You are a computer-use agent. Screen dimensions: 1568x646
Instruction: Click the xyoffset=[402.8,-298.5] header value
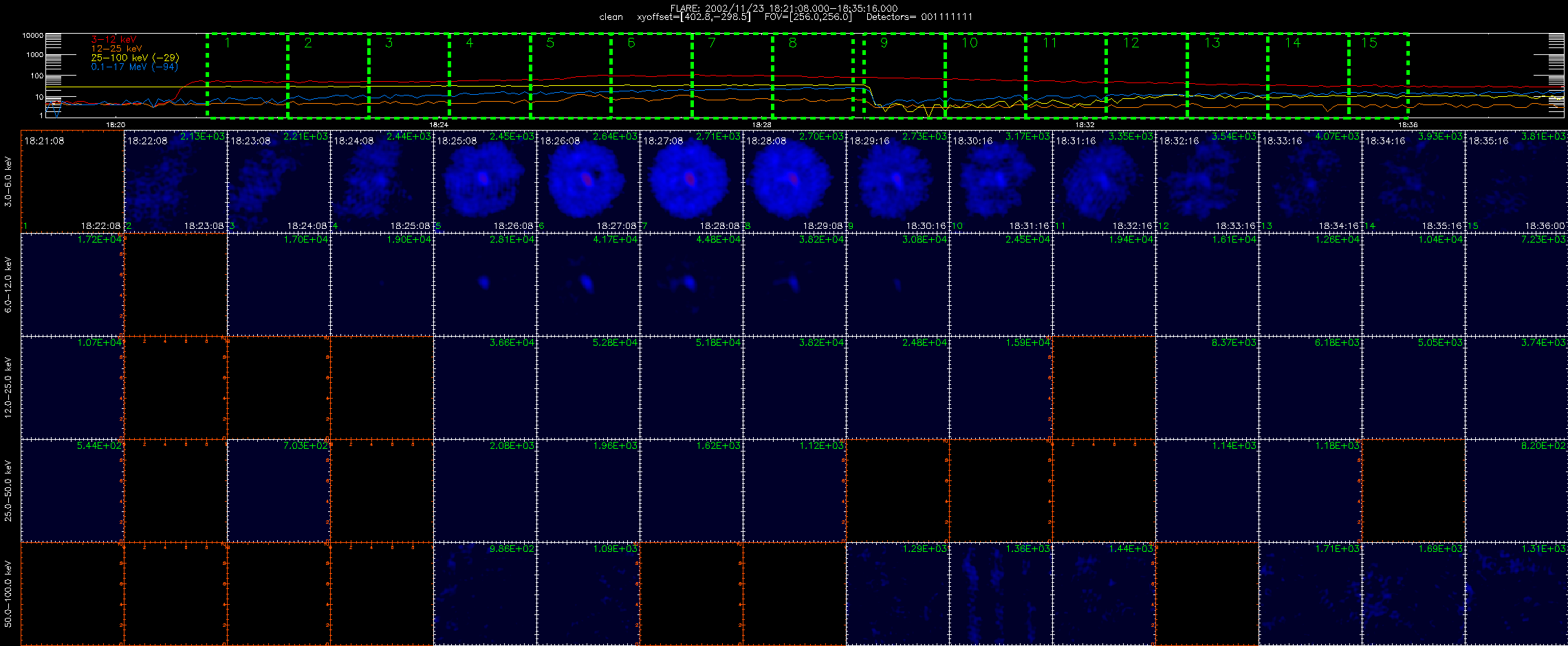693,16
